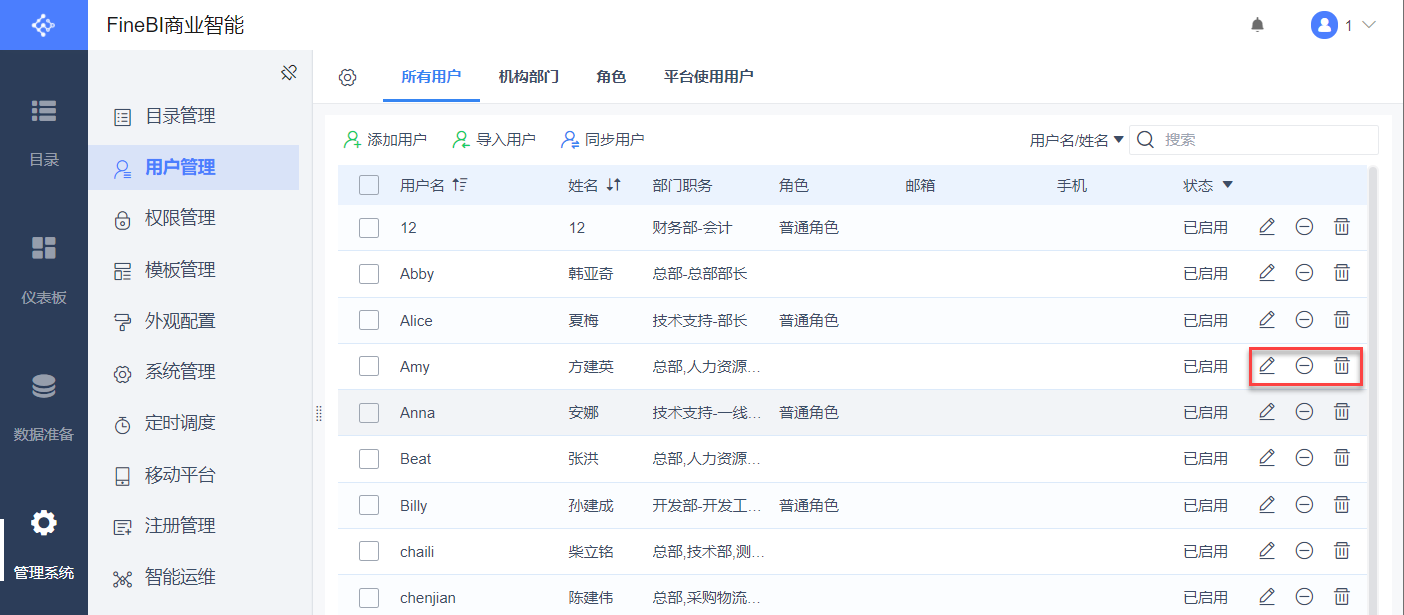Open the 数据准备 data preparation section
1404x615 pixels.
(44, 405)
